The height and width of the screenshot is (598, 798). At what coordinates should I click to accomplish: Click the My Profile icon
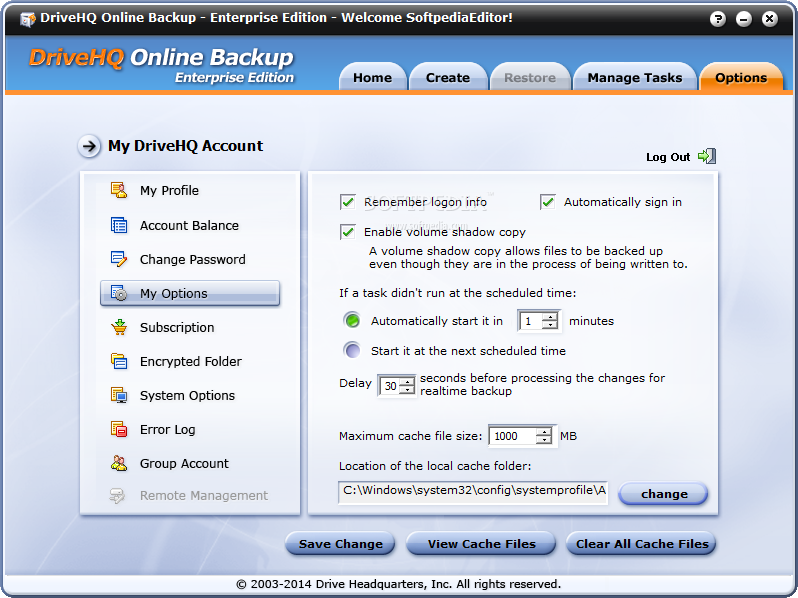119,190
